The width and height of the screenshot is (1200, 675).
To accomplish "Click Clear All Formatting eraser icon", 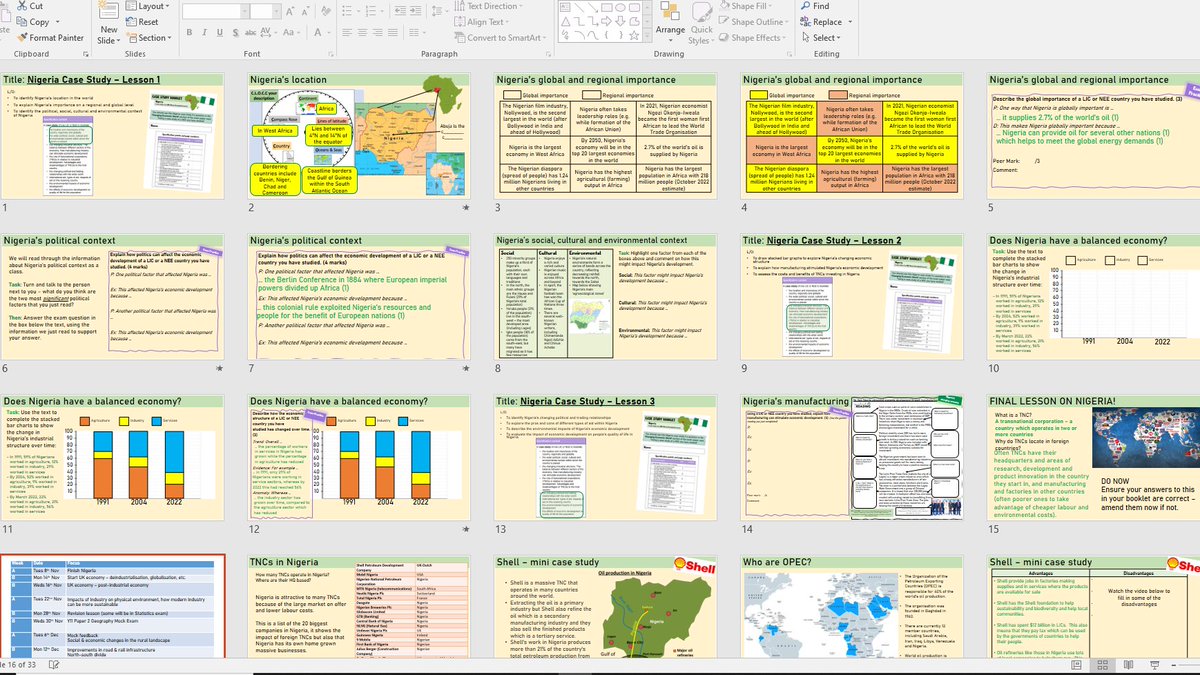I will coord(326,11).
